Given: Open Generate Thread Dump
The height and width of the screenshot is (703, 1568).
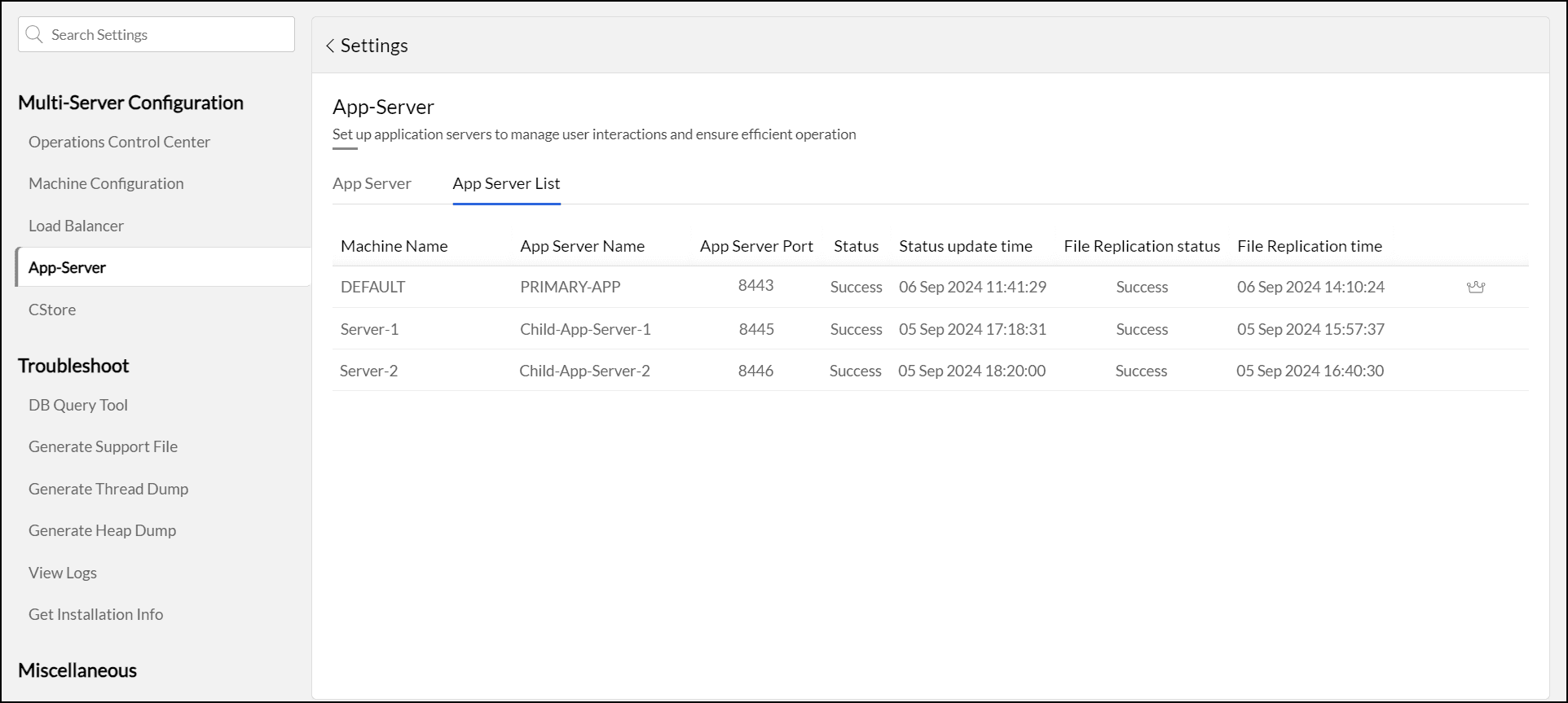Looking at the screenshot, I should pos(108,489).
